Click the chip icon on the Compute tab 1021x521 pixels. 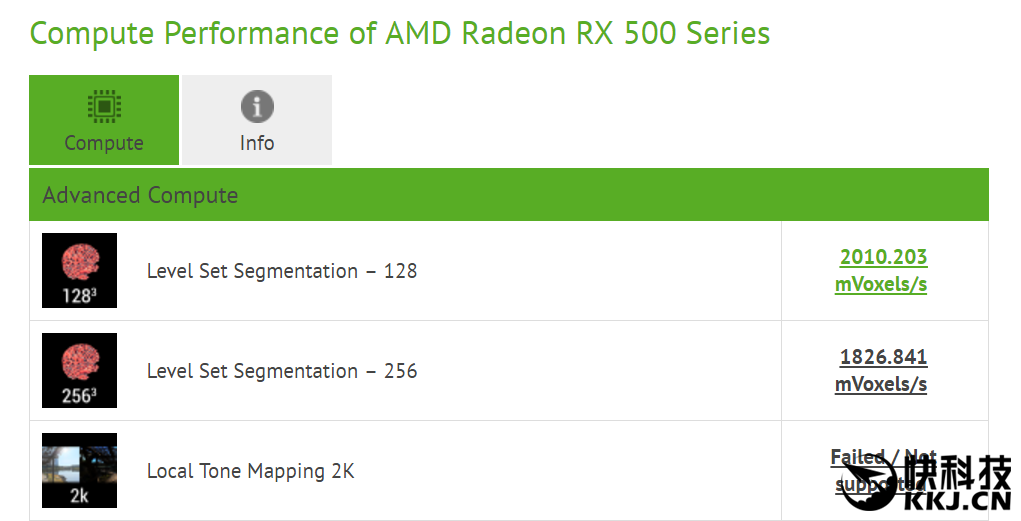pyautogui.click(x=104, y=106)
